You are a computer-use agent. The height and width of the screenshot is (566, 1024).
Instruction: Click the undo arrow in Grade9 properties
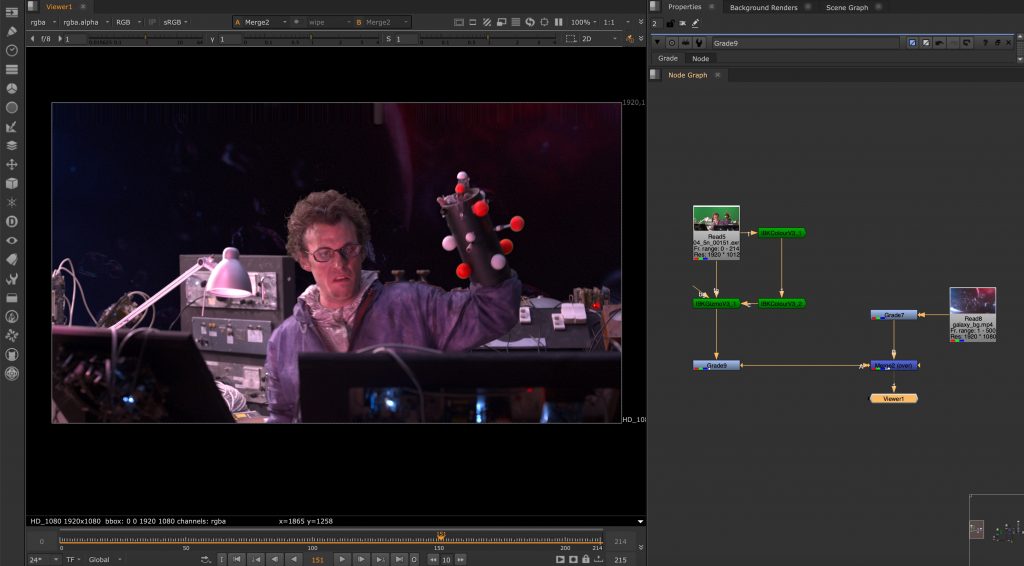[x=939, y=43]
